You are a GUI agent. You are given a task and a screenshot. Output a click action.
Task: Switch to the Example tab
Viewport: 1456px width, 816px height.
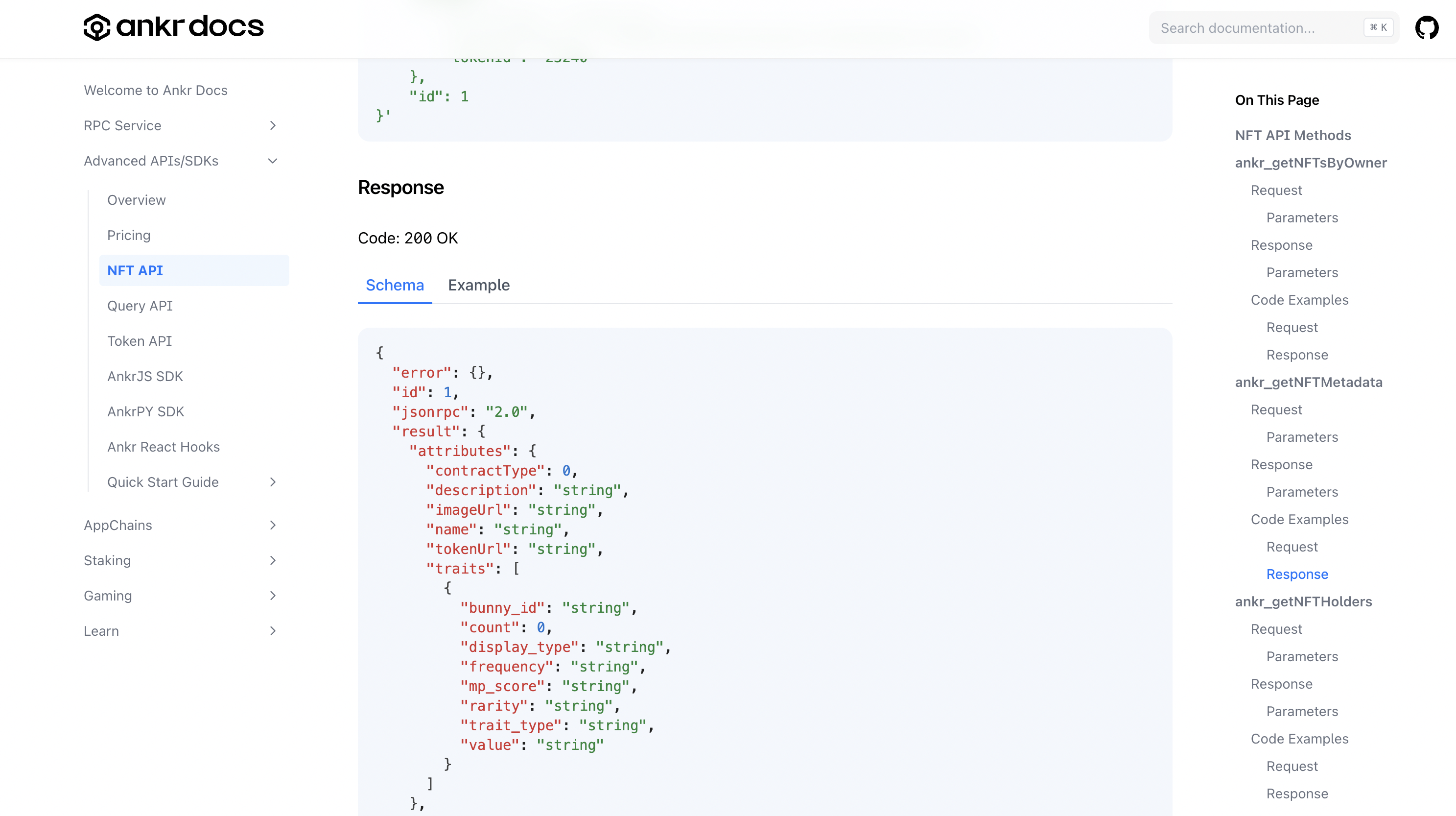coord(479,285)
